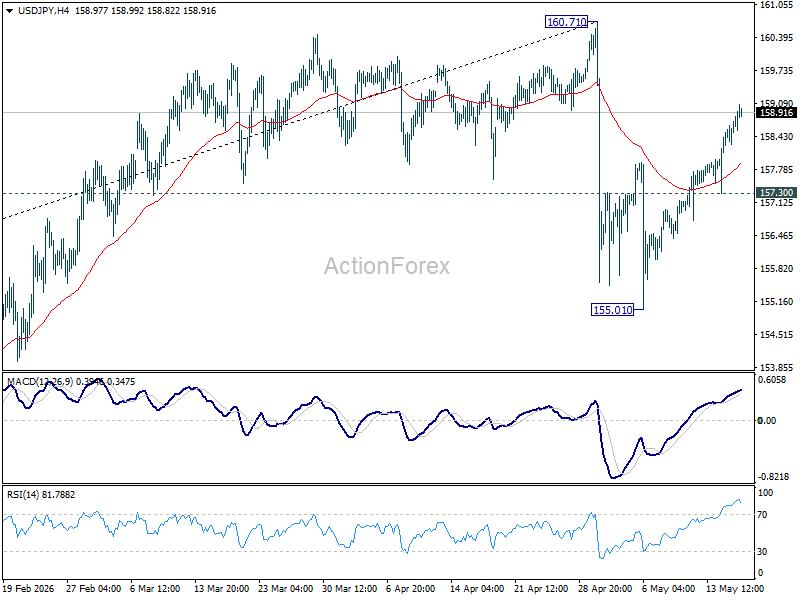Click the 13 Mar 20:00 time label
800x600 pixels.
point(221,588)
